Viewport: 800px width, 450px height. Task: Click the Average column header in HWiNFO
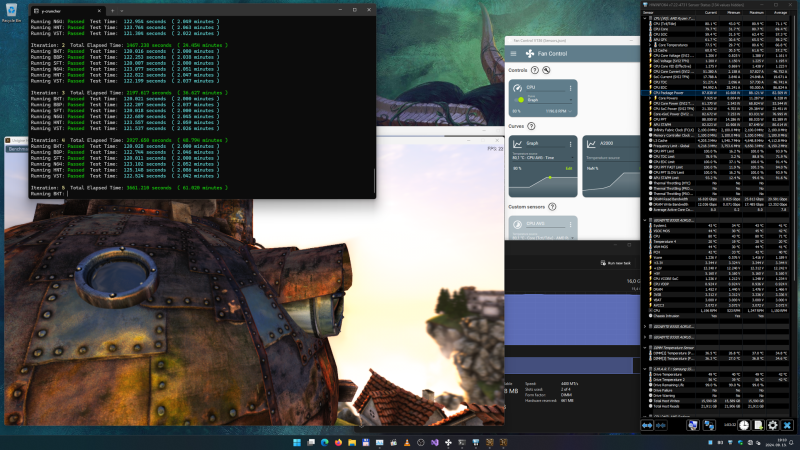click(x=780, y=12)
